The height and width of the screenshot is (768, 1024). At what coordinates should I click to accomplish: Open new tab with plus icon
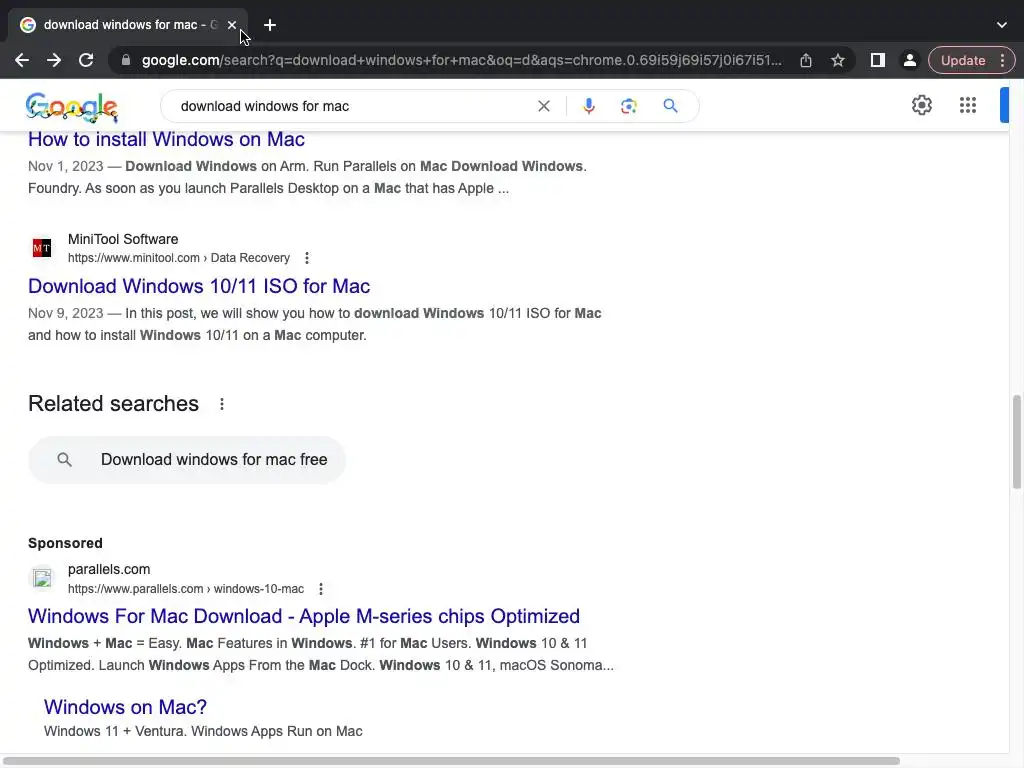[270, 25]
